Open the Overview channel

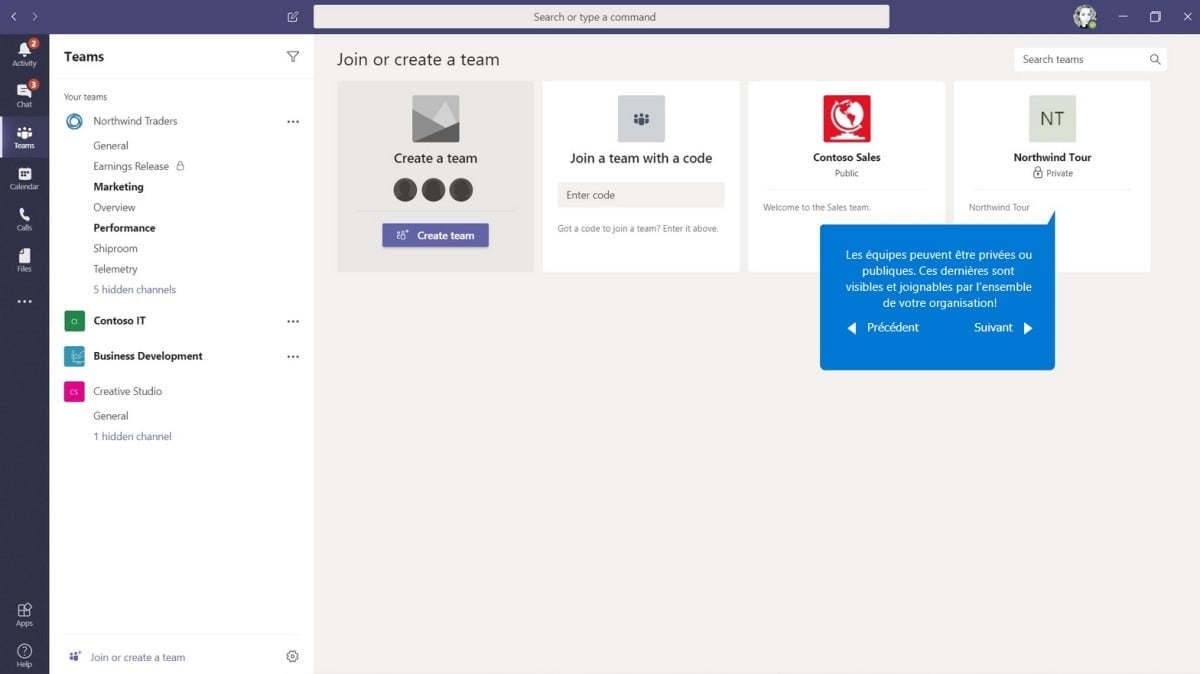pos(114,207)
